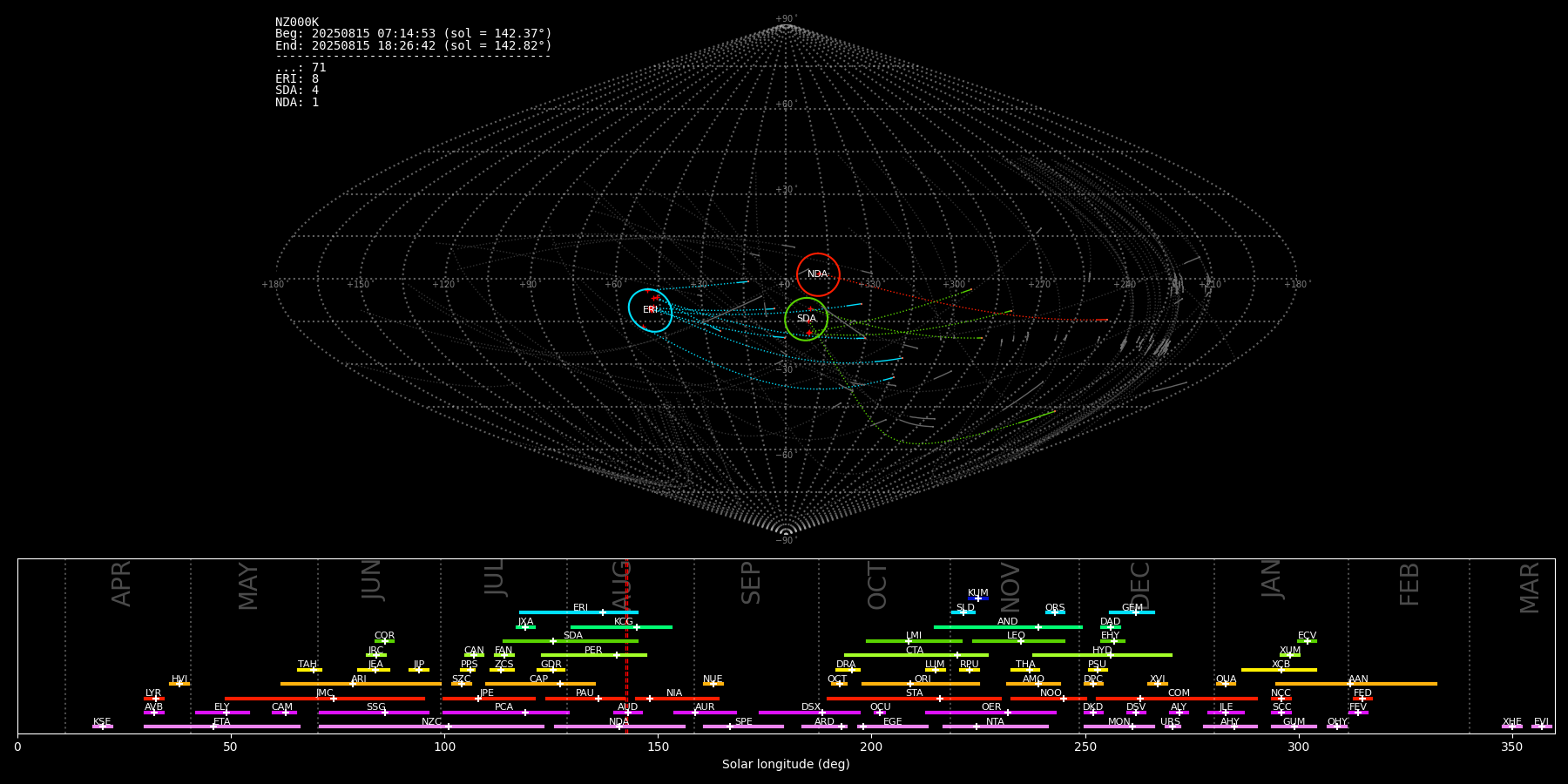The width and height of the screenshot is (1568, 784).
Task: Select the NIA shower bar in timeline
Action: click(x=677, y=698)
